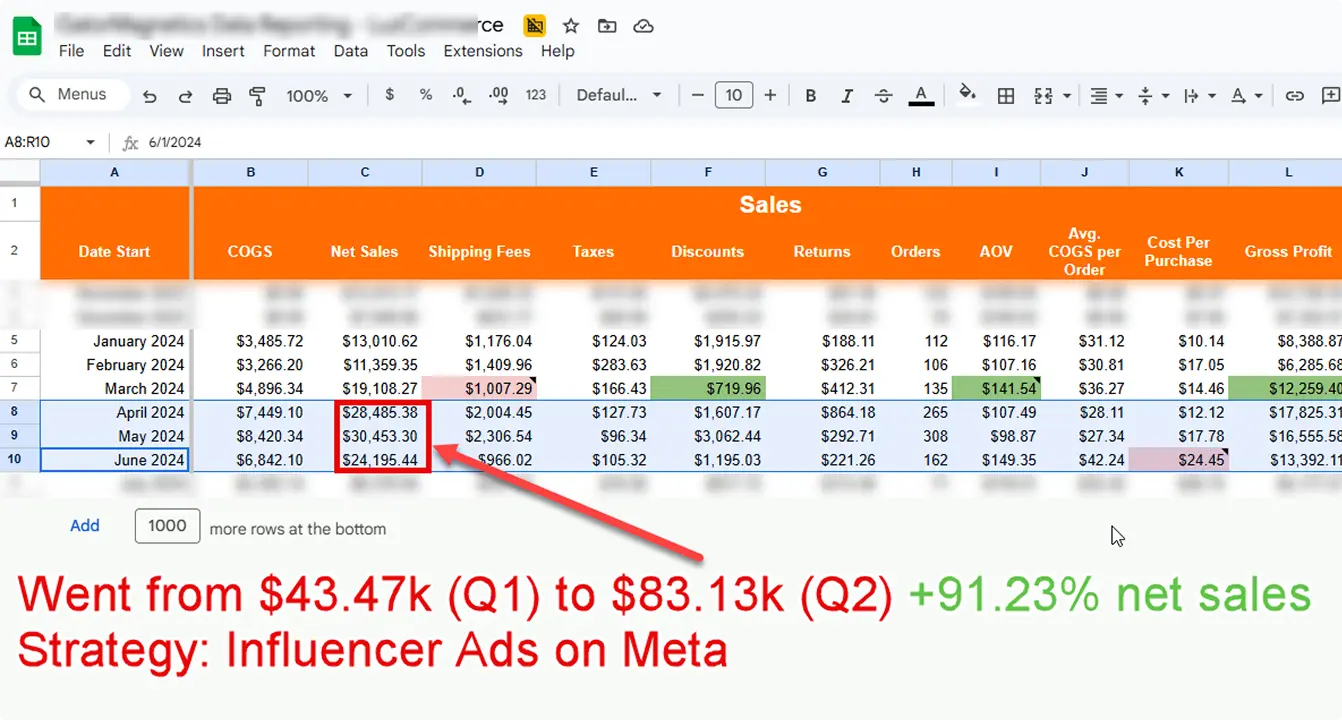Click the pink cell $1,007.29
The height and width of the screenshot is (720, 1342).
click(x=479, y=388)
